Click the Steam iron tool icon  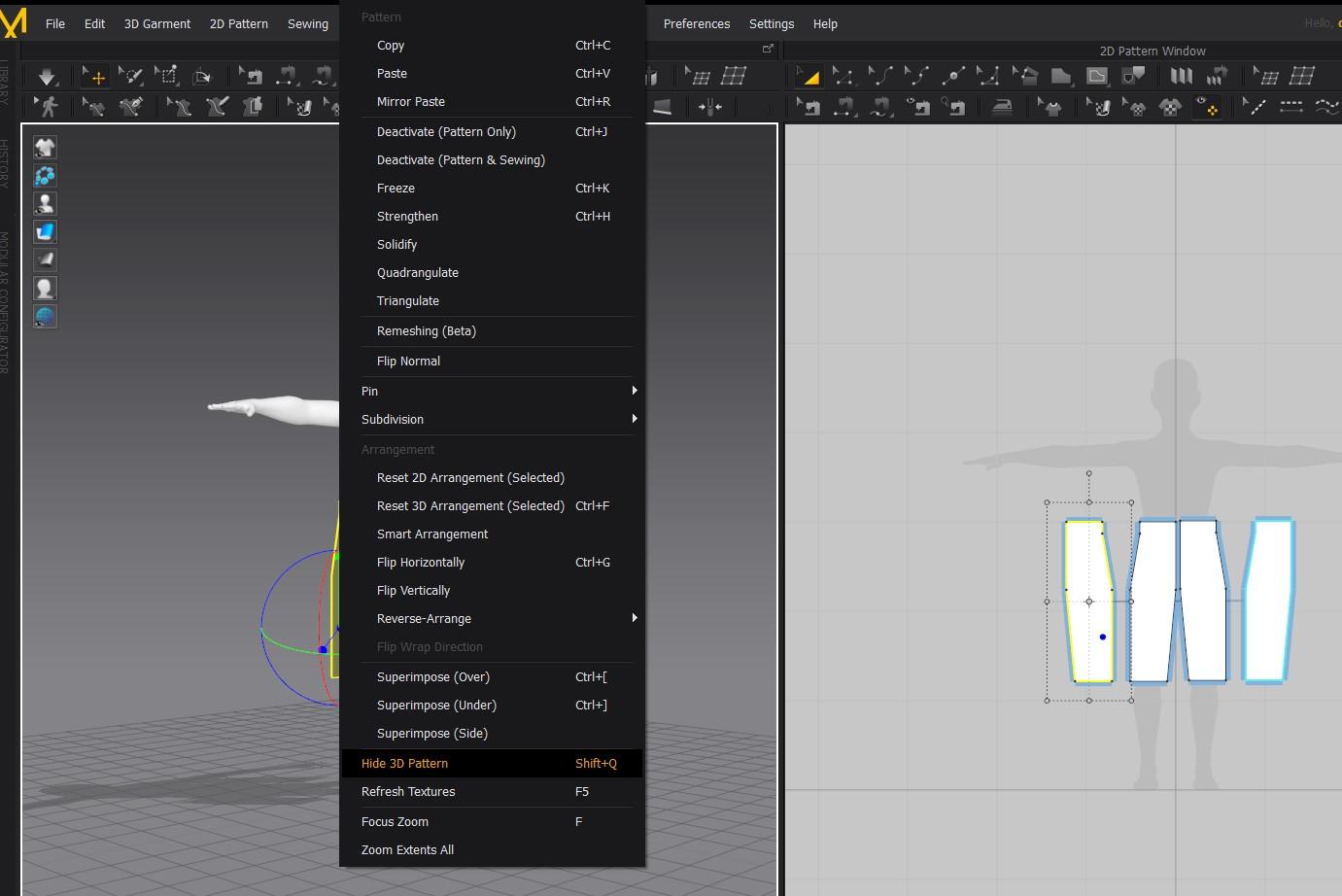(1001, 107)
